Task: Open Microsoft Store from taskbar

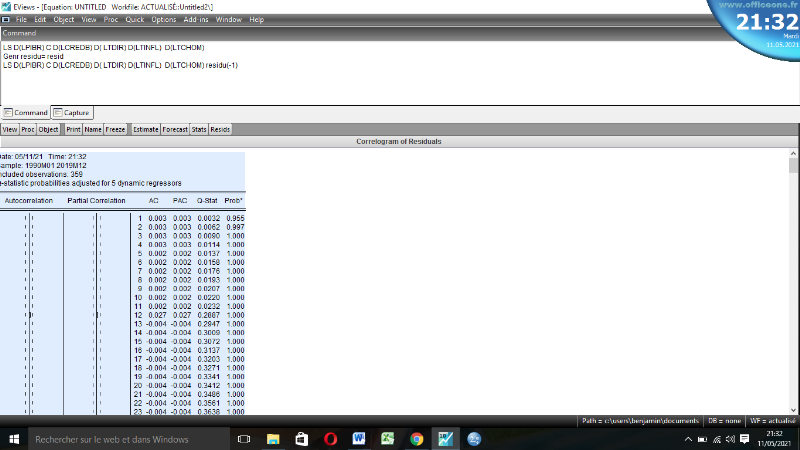Action: (302, 439)
